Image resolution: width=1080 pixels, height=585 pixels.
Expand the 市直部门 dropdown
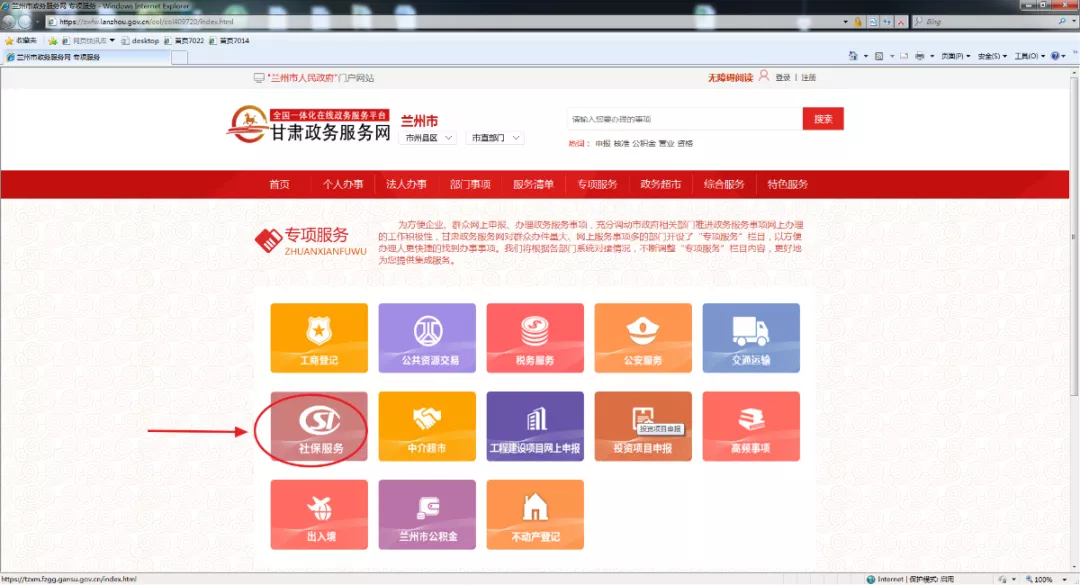pos(495,138)
